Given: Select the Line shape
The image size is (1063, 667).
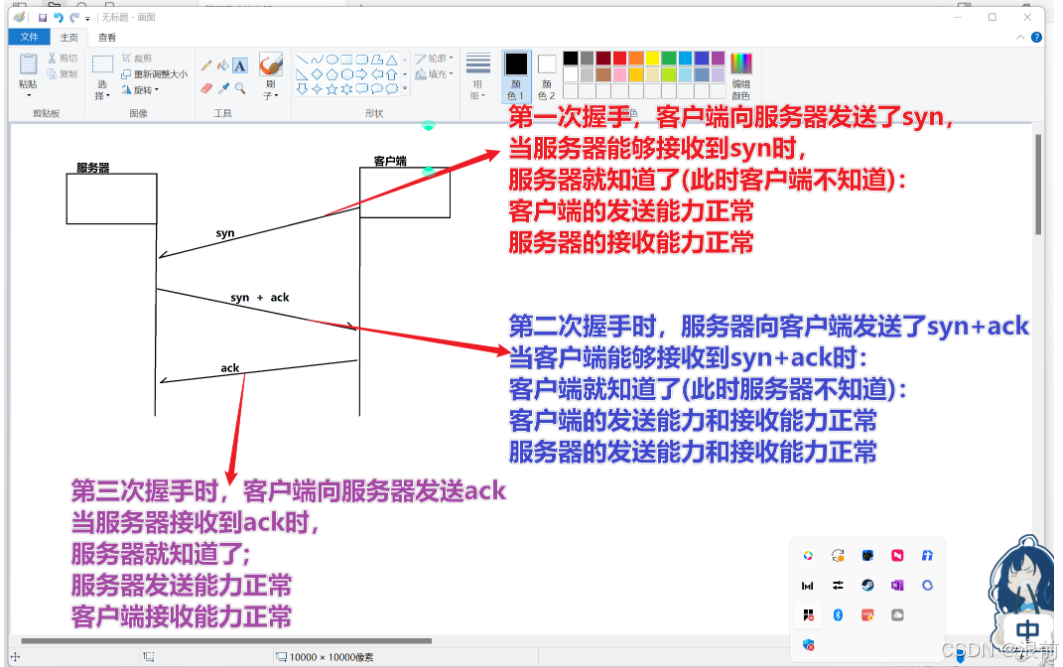Looking at the screenshot, I should click(302, 60).
